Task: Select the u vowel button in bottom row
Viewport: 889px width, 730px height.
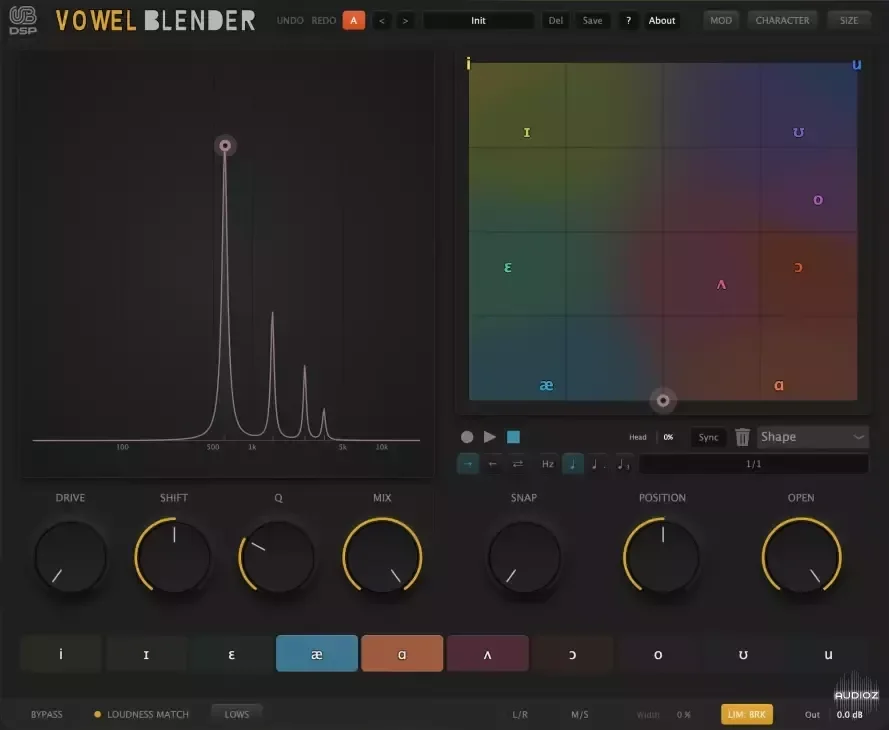Action: tap(828, 654)
